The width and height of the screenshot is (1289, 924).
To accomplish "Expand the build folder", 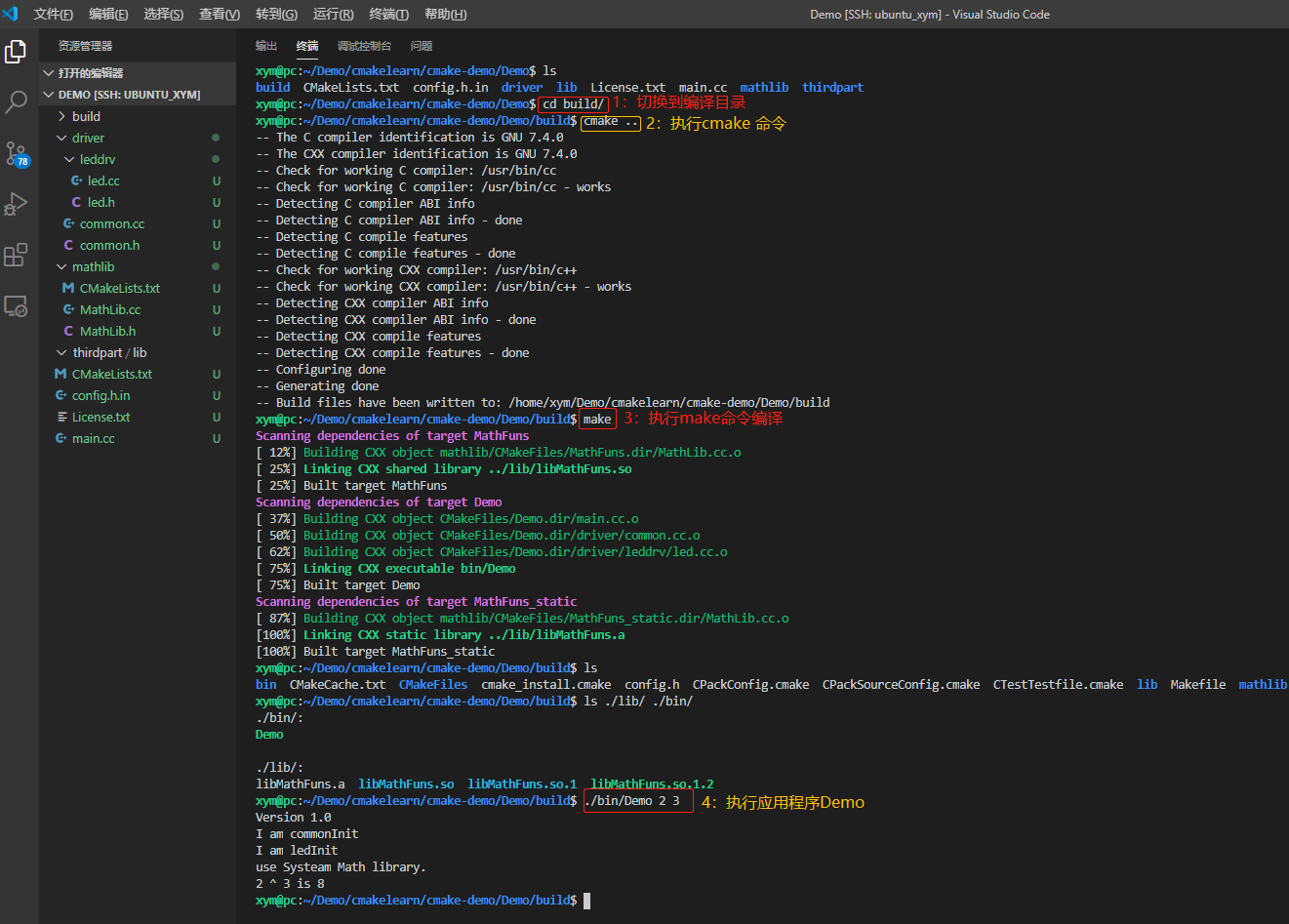I will click(x=62, y=116).
